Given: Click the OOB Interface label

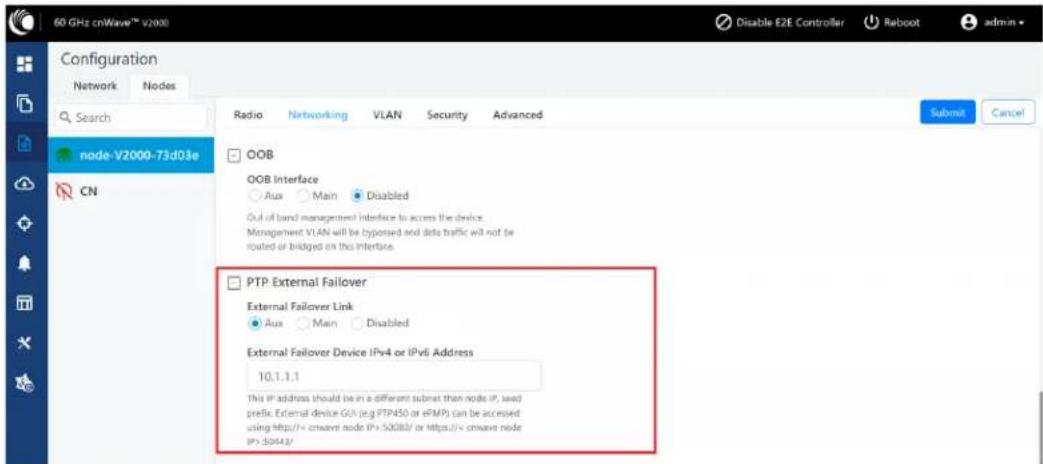Looking at the screenshot, I should coord(283,179).
